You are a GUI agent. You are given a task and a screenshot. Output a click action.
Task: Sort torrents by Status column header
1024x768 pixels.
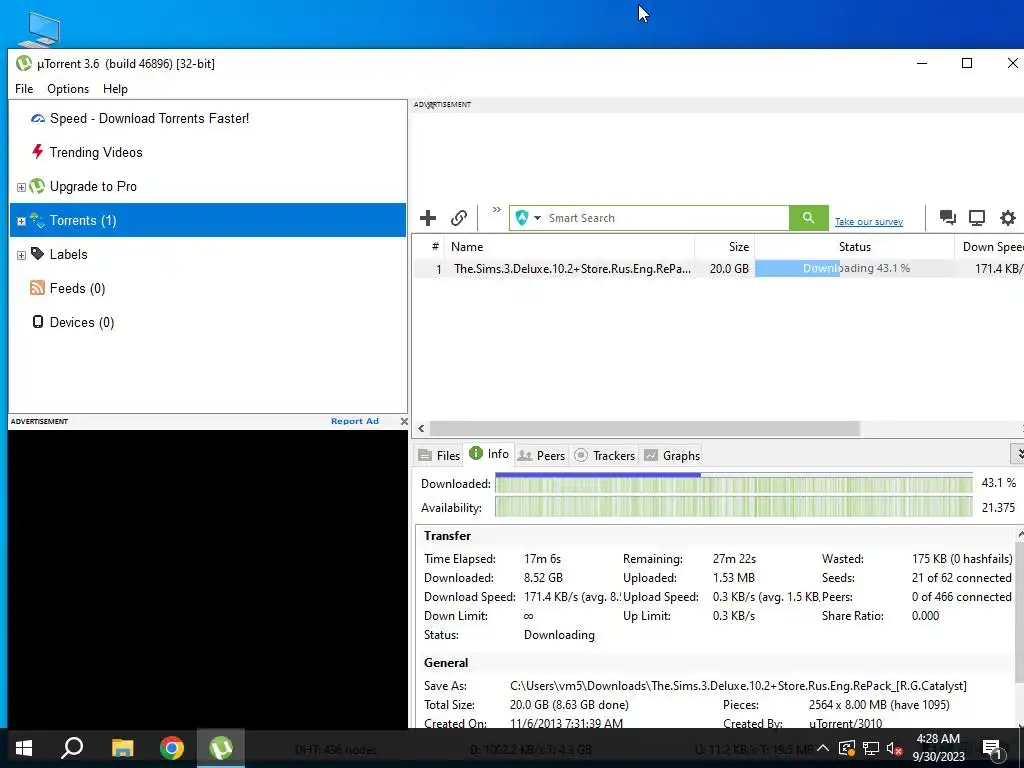pos(854,247)
